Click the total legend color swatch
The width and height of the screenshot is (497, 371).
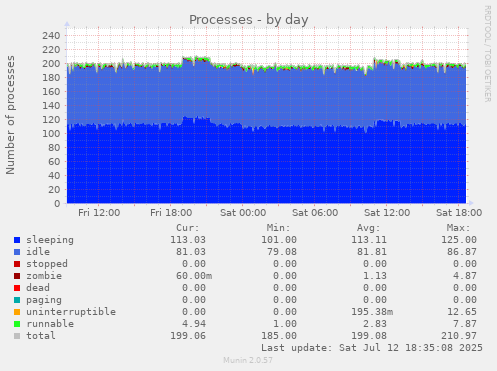point(17,336)
